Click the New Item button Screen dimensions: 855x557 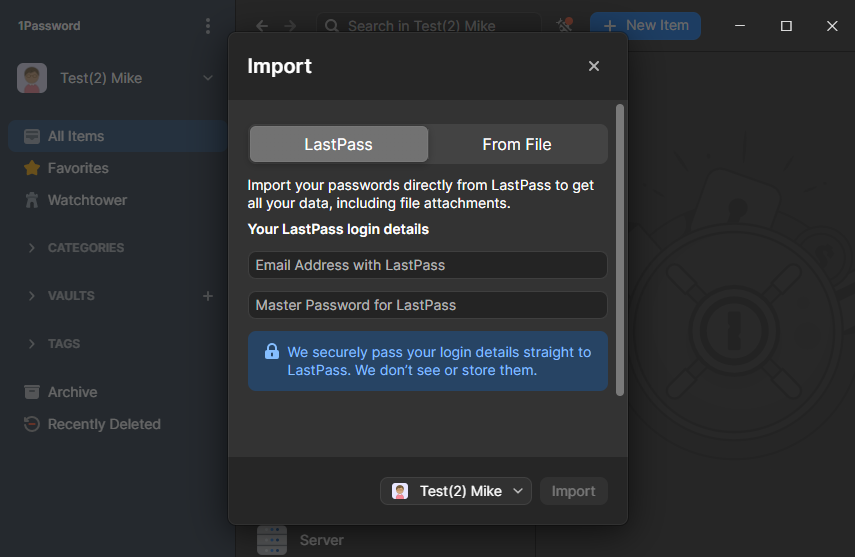click(645, 26)
